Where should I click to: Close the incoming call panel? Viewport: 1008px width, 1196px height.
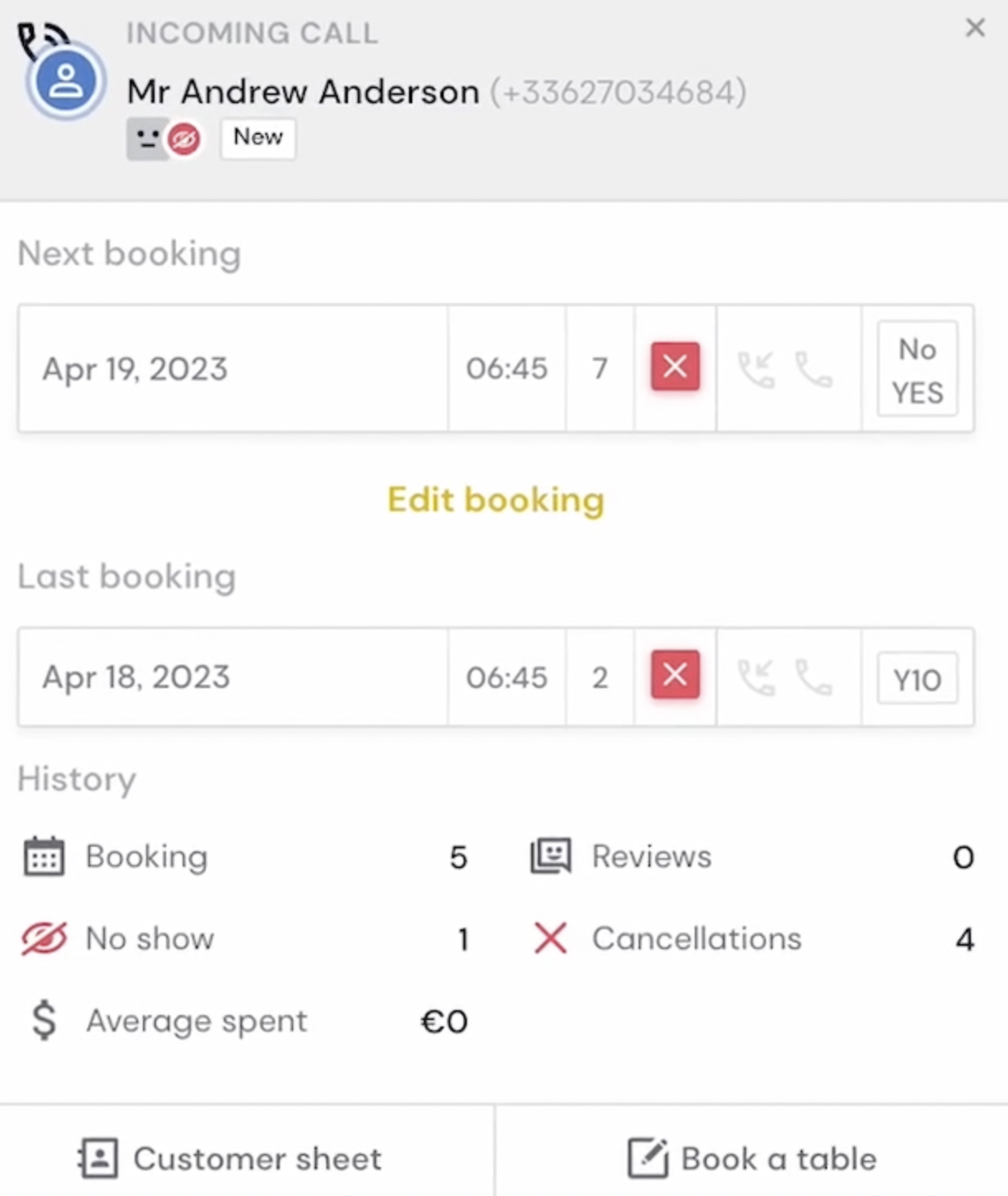click(975, 28)
